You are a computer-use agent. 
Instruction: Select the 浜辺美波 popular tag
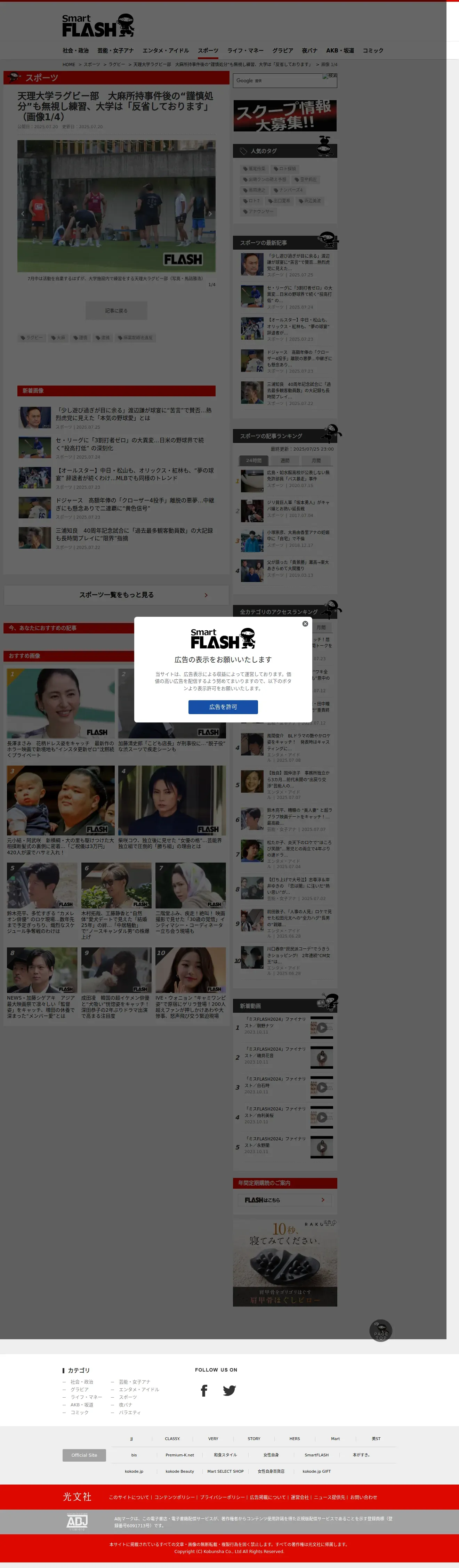pos(310,201)
